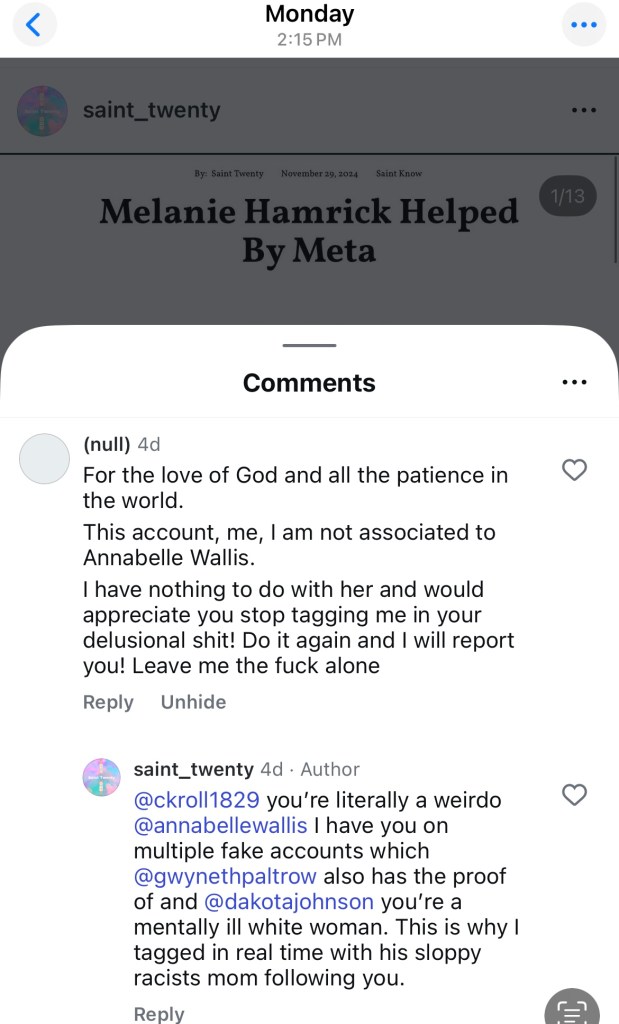Open the @ckroll1829 mention

[x=197, y=800]
